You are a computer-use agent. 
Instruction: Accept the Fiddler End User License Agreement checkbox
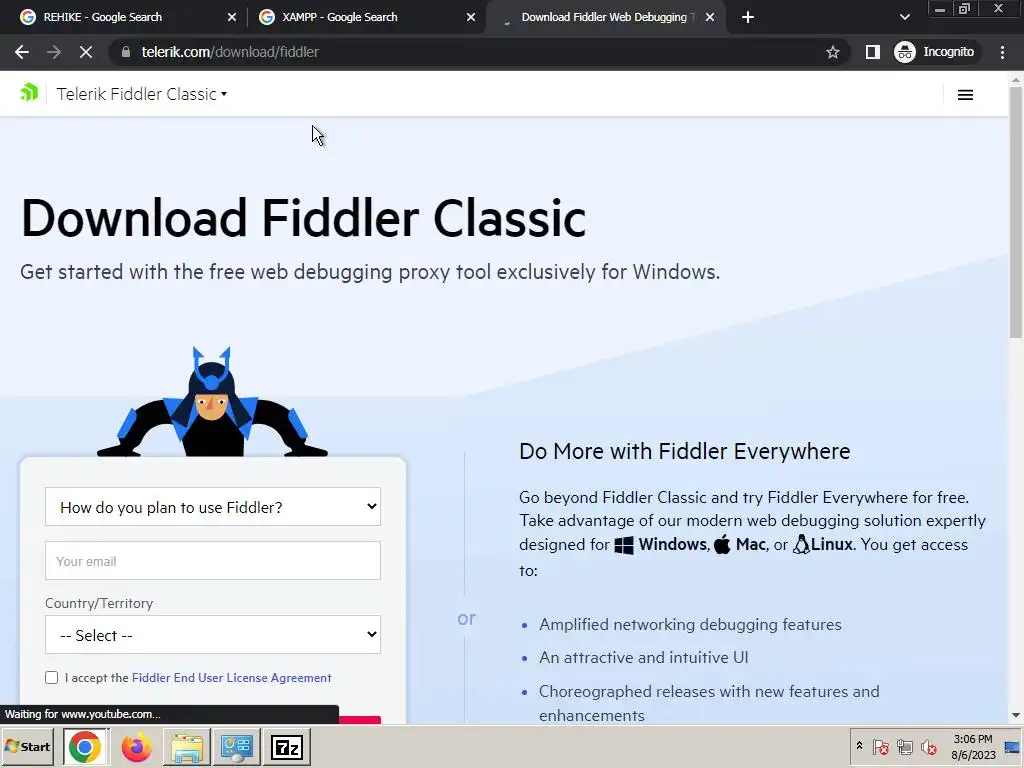(52, 677)
